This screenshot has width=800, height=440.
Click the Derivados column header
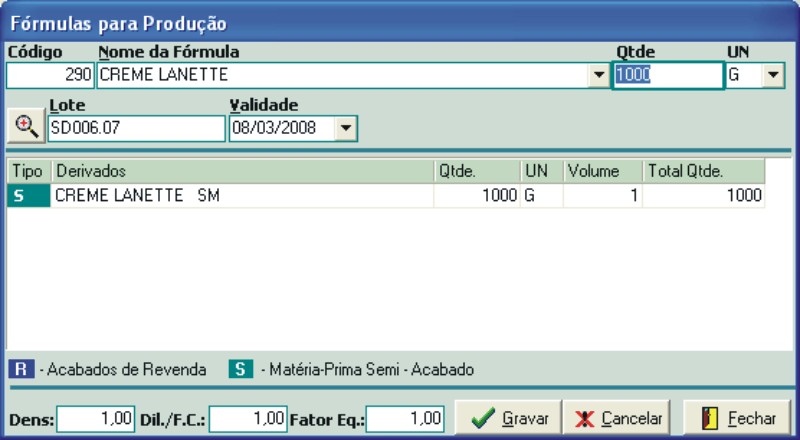click(x=243, y=171)
